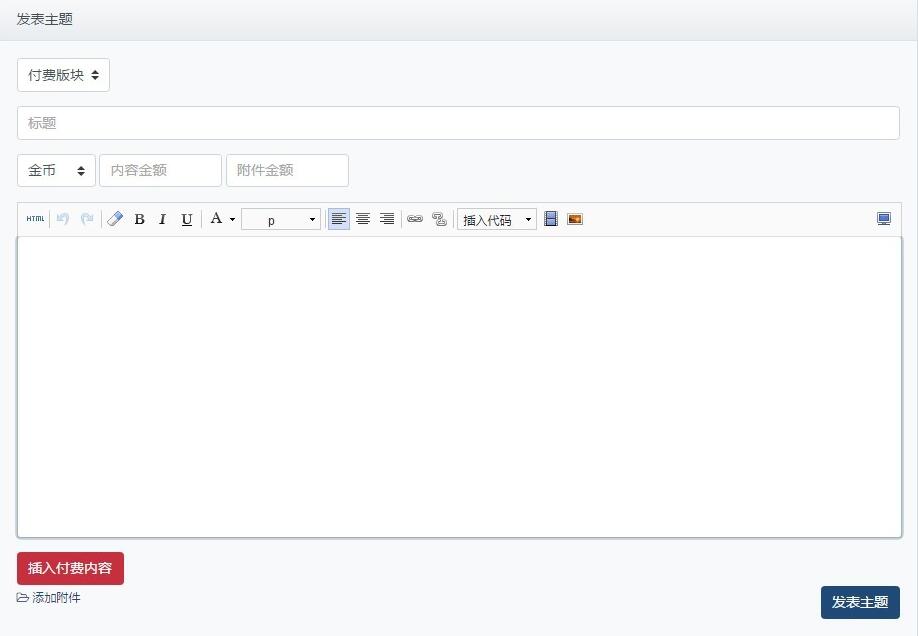Image resolution: width=918 pixels, height=636 pixels.
Task: Toggle fullscreen editor mode
Action: coord(884,219)
